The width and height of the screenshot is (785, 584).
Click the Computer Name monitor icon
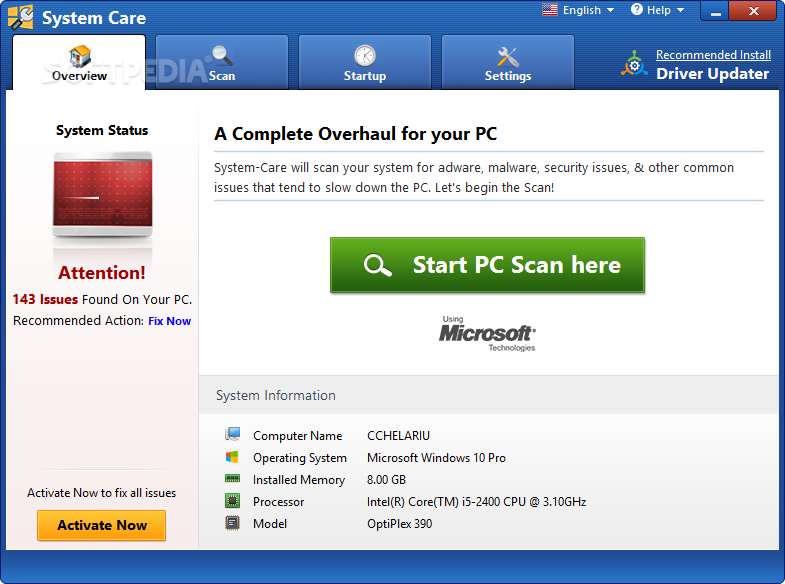232,434
